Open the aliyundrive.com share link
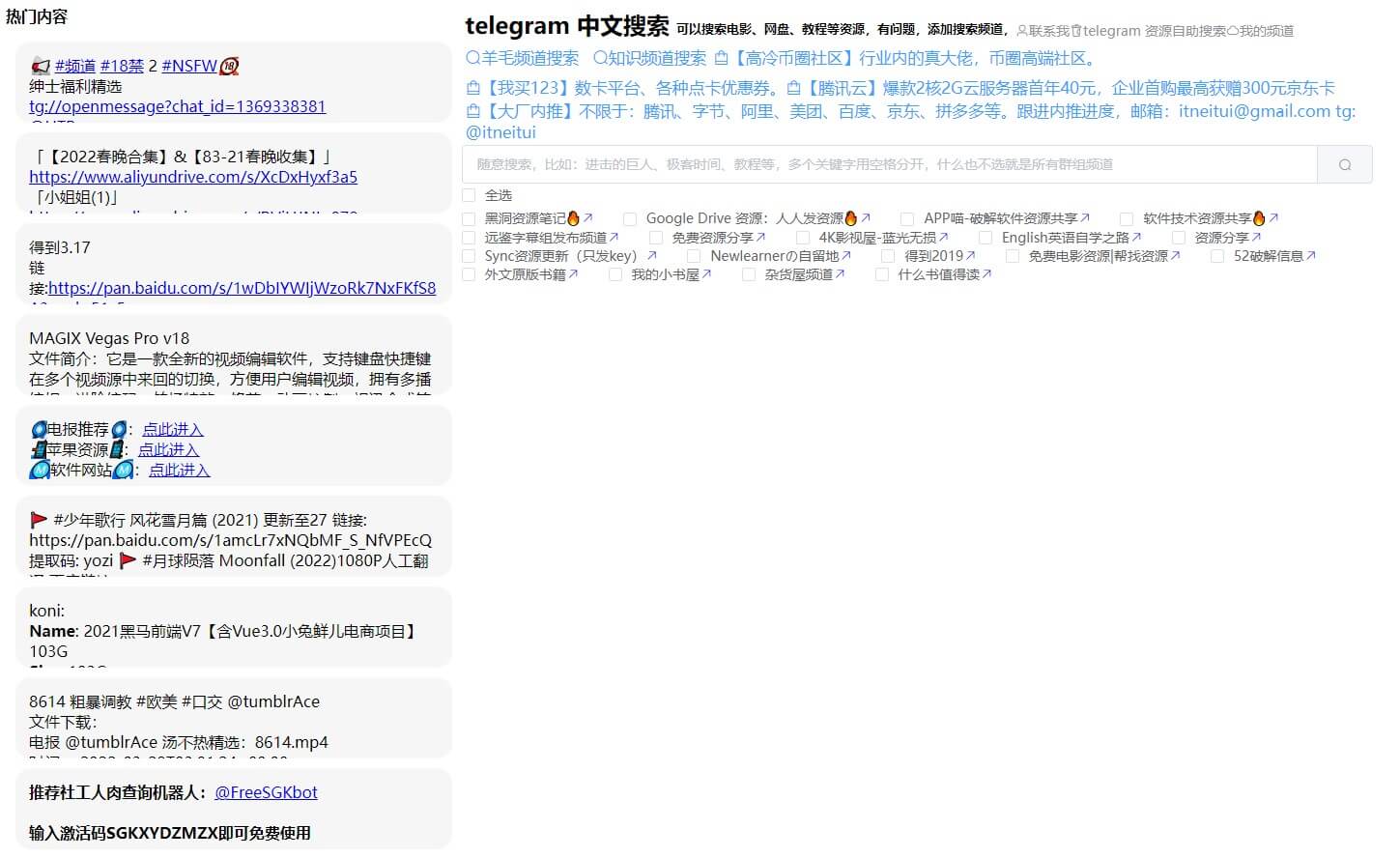The width and height of the screenshot is (1400, 858). pos(193,177)
